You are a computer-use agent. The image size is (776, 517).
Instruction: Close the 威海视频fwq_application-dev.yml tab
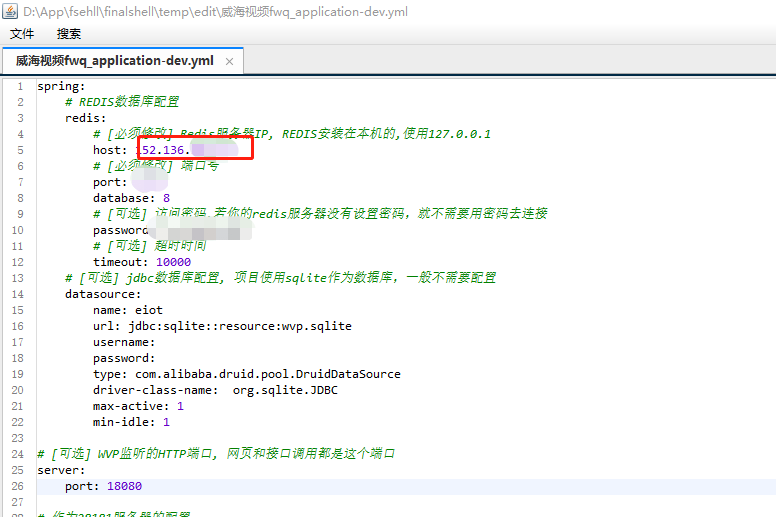click(x=229, y=61)
